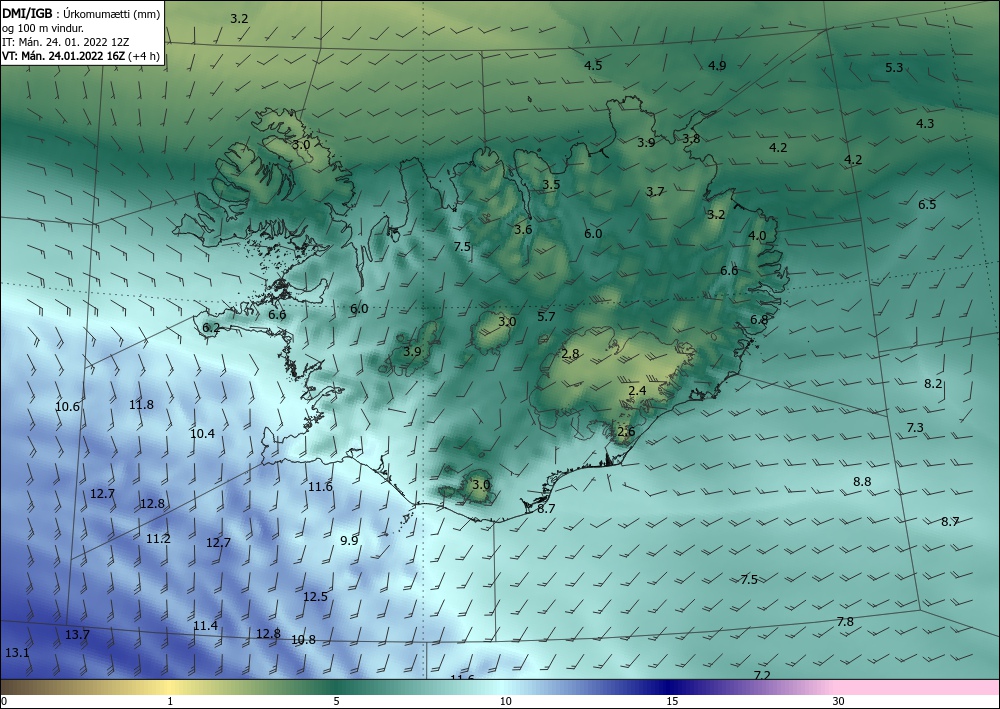Click the '0' tick on the color scale
The height and width of the screenshot is (709, 1000).
pyautogui.click(x=4, y=701)
